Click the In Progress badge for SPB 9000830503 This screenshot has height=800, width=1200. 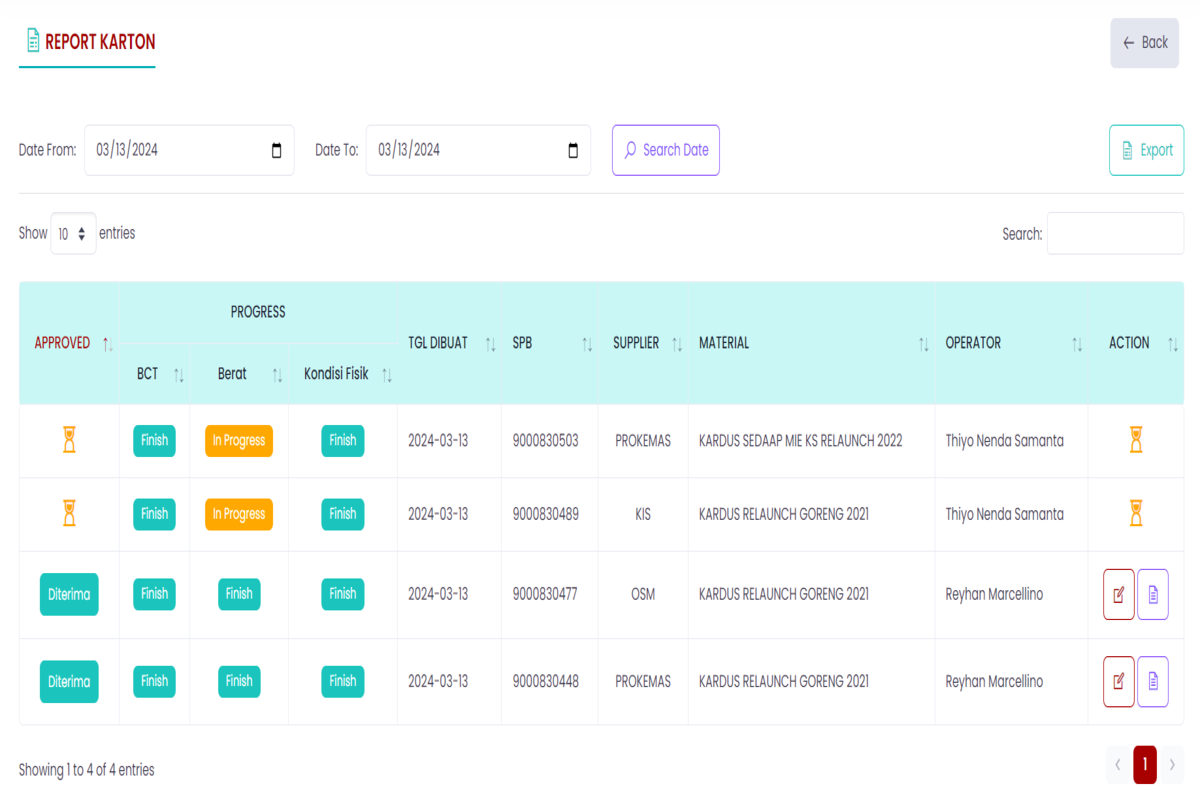pyautogui.click(x=239, y=441)
